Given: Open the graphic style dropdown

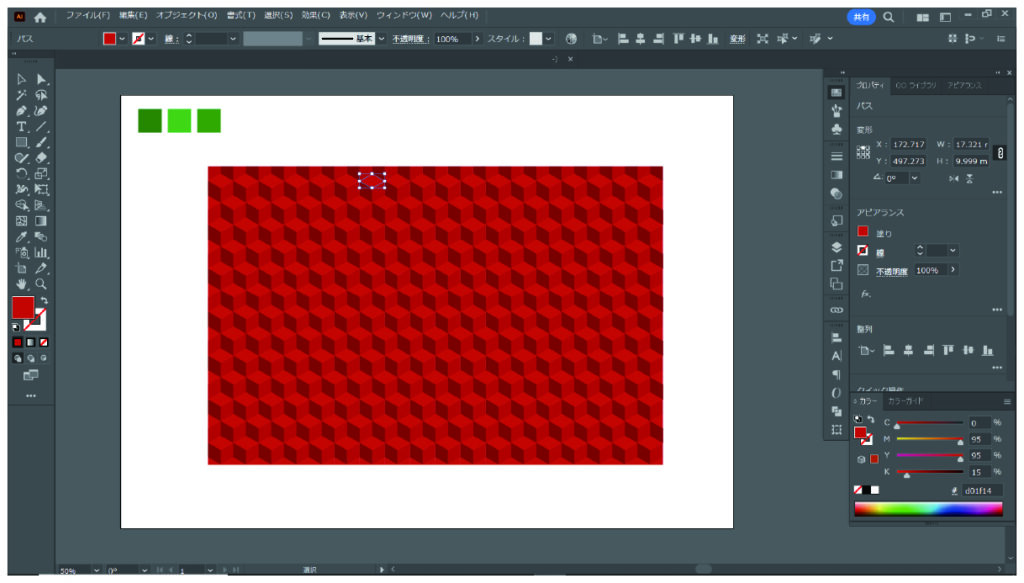Looking at the screenshot, I should [548, 39].
